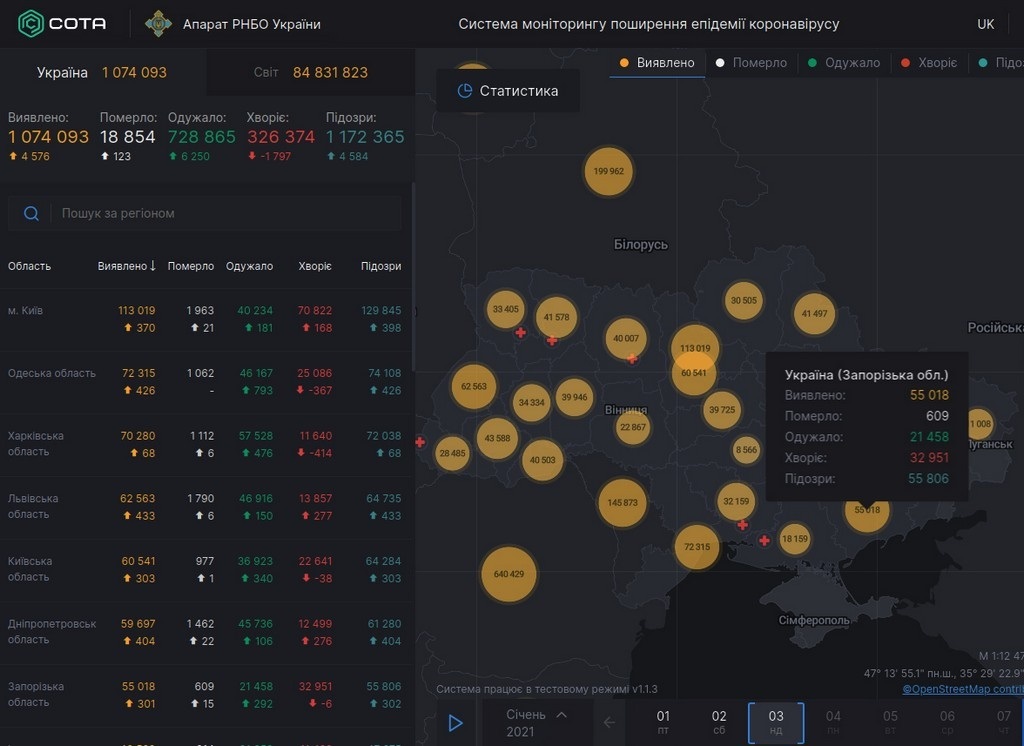Screen dimensions: 1024x746
Task: Click Kyiv bubble 113 019
Action: tap(695, 346)
